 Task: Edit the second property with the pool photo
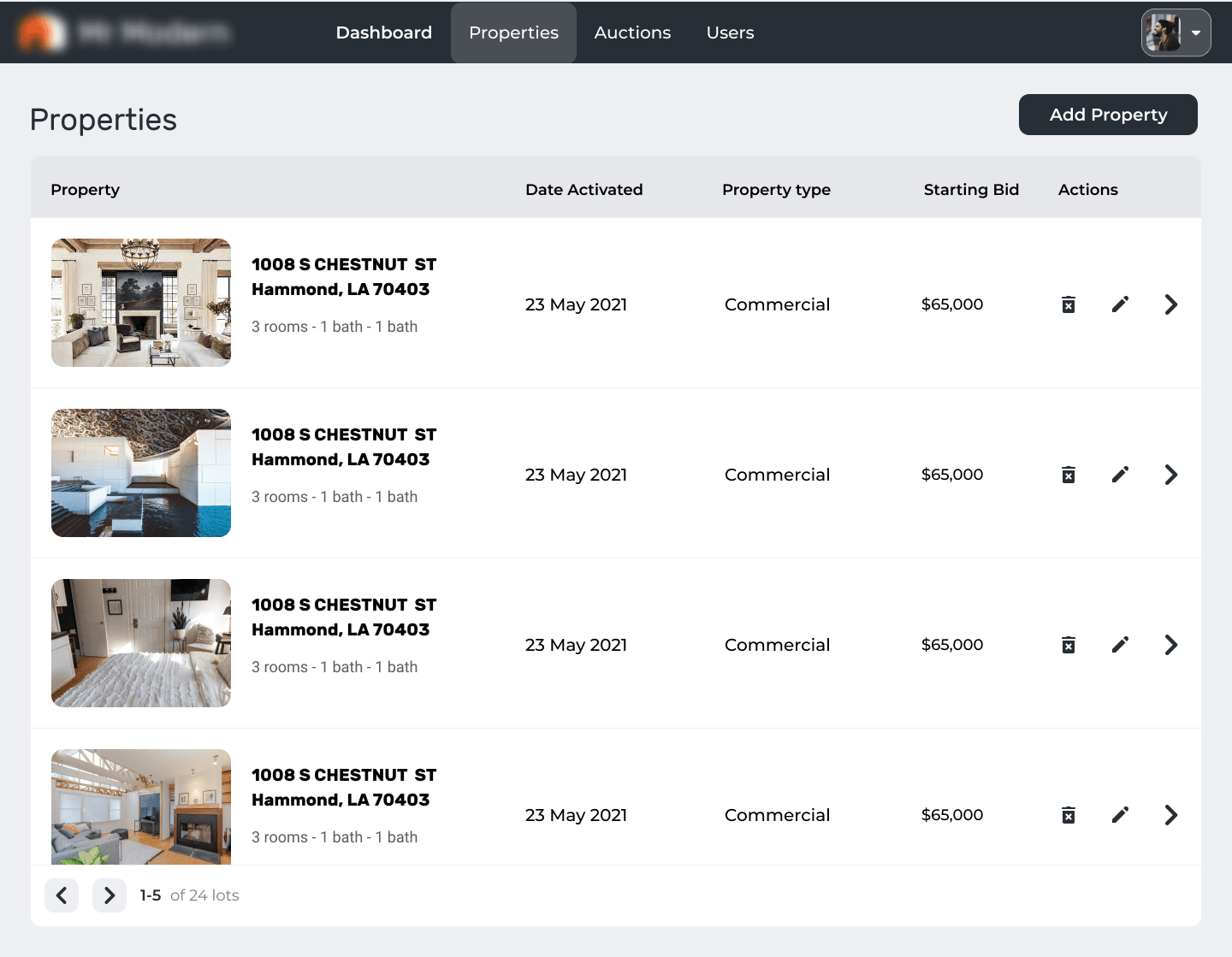(1120, 474)
